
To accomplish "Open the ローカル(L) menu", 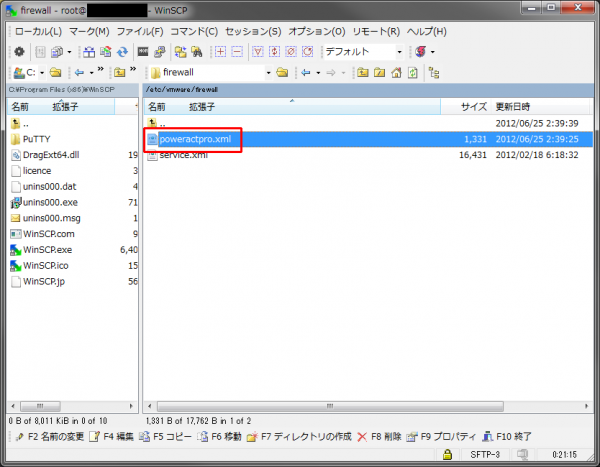I will click(x=38, y=31).
